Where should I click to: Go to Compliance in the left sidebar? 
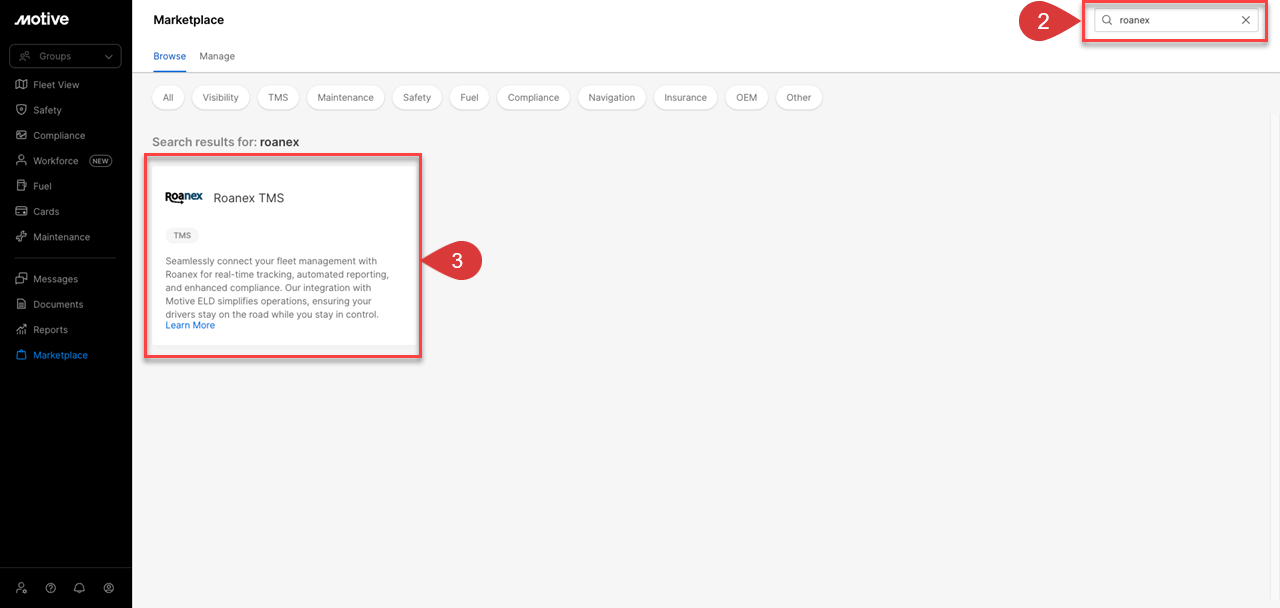pos(59,136)
